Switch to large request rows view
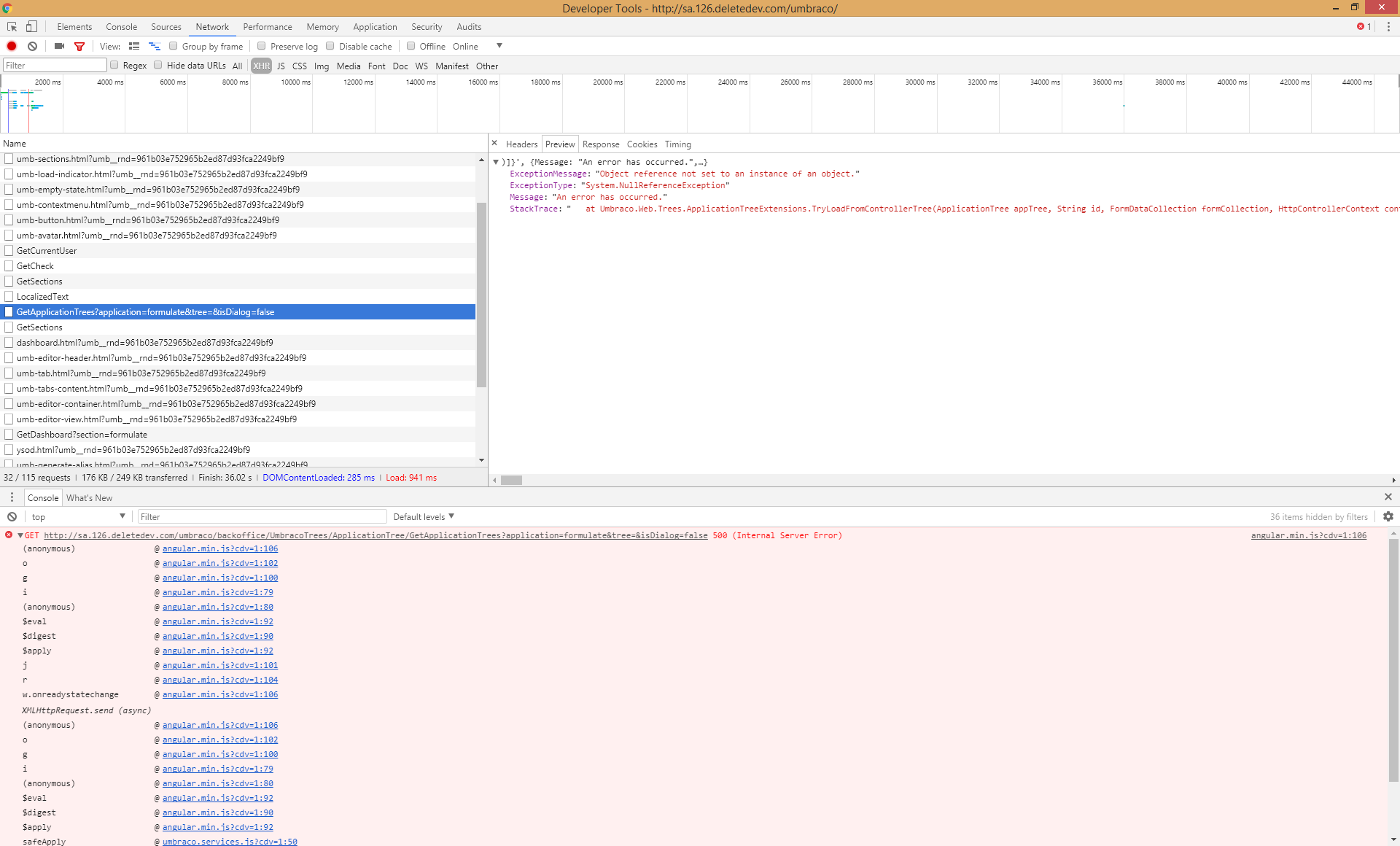Screen dimensions: 1400x846 coord(134,46)
